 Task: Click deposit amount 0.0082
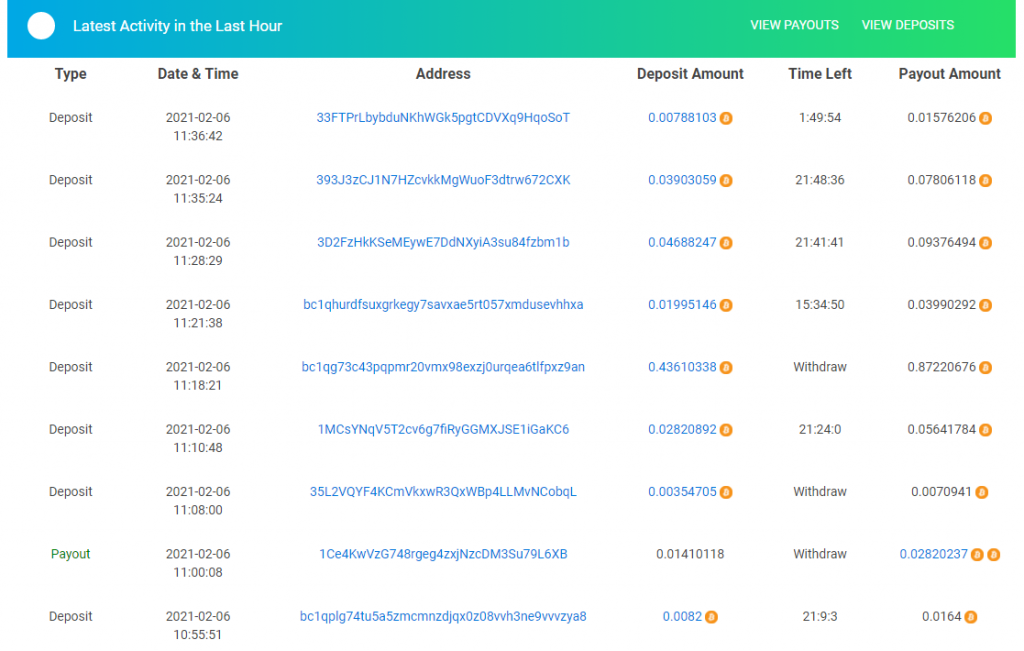[x=682, y=616]
